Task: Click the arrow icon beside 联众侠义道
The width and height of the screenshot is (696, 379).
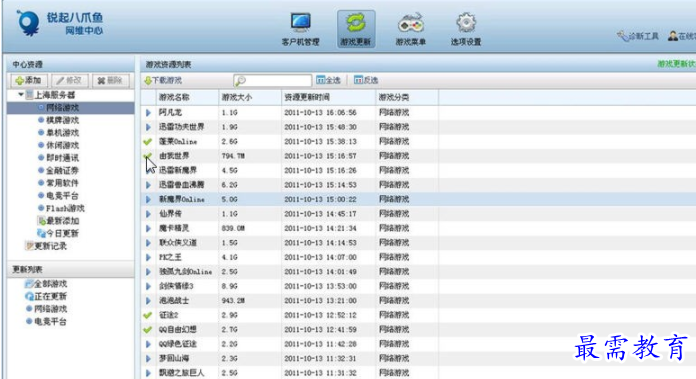Action: pyautogui.click(x=148, y=243)
